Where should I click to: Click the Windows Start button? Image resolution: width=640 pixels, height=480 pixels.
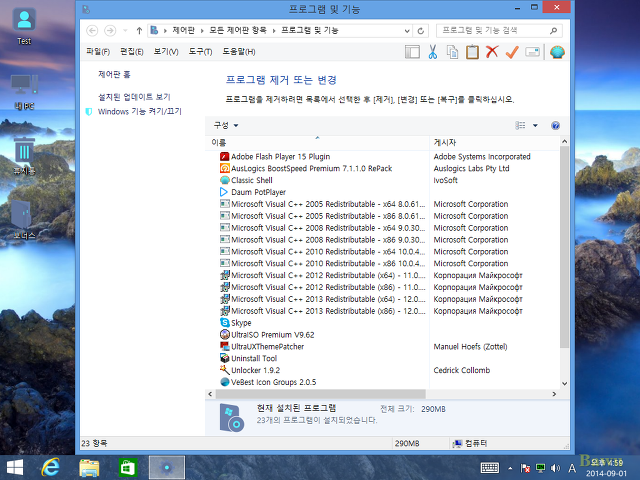[15, 468]
